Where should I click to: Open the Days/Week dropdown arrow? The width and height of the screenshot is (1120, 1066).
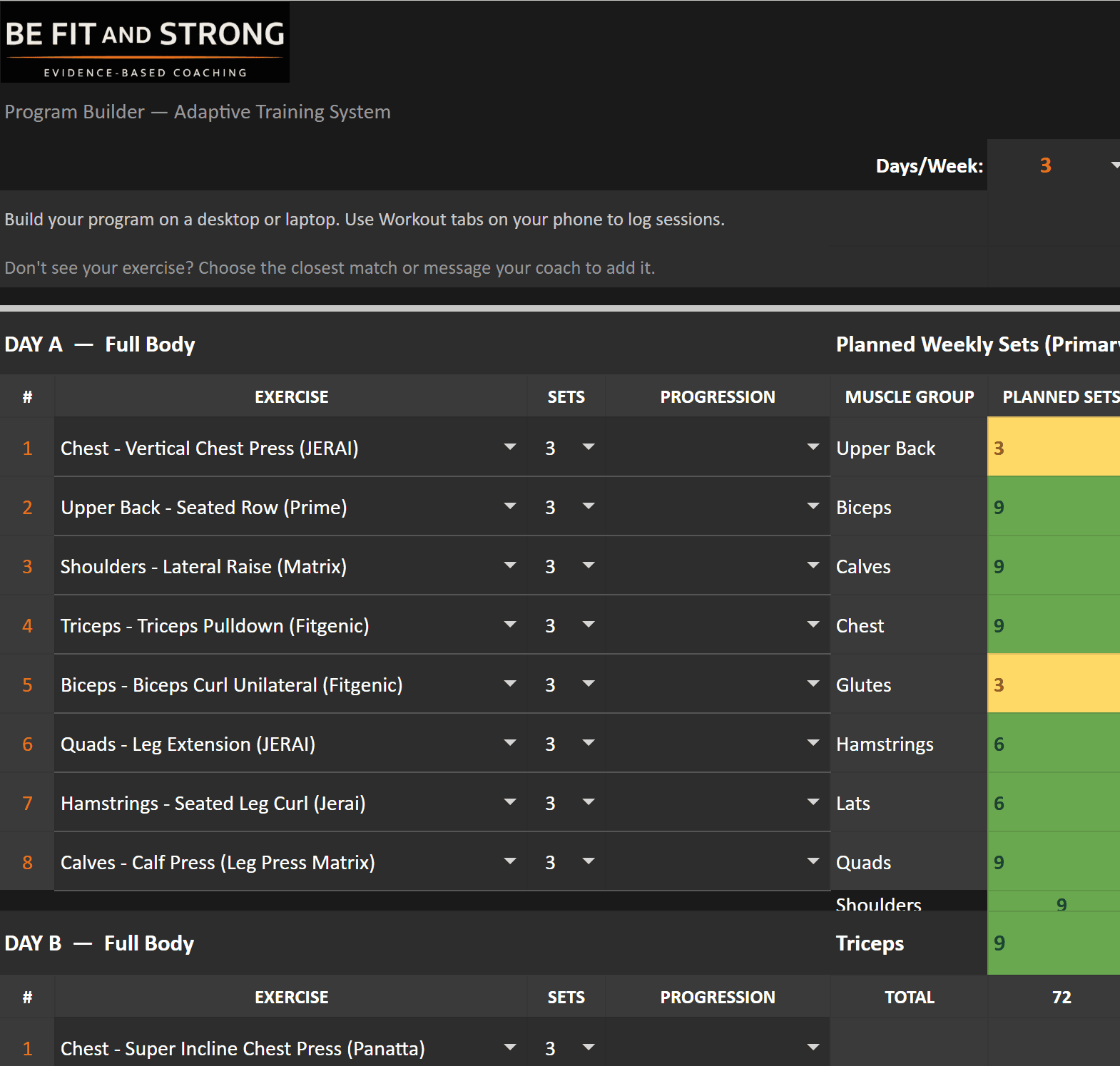(1114, 165)
